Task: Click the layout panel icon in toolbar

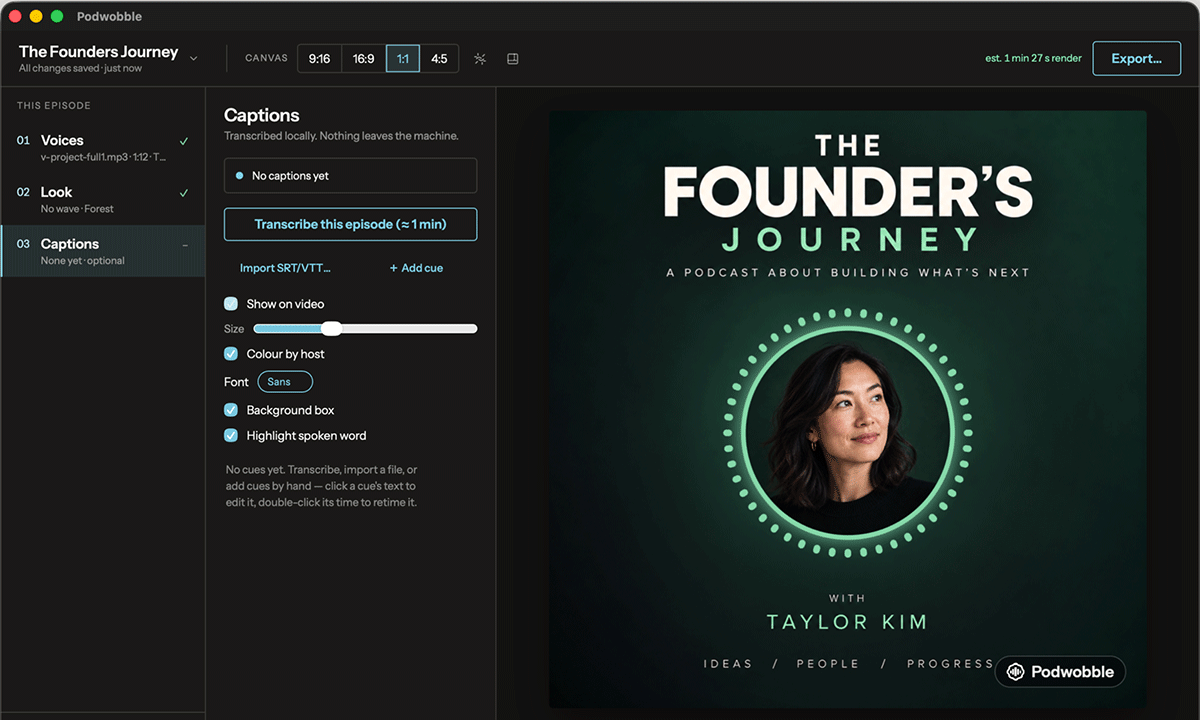Action: pyautogui.click(x=513, y=59)
